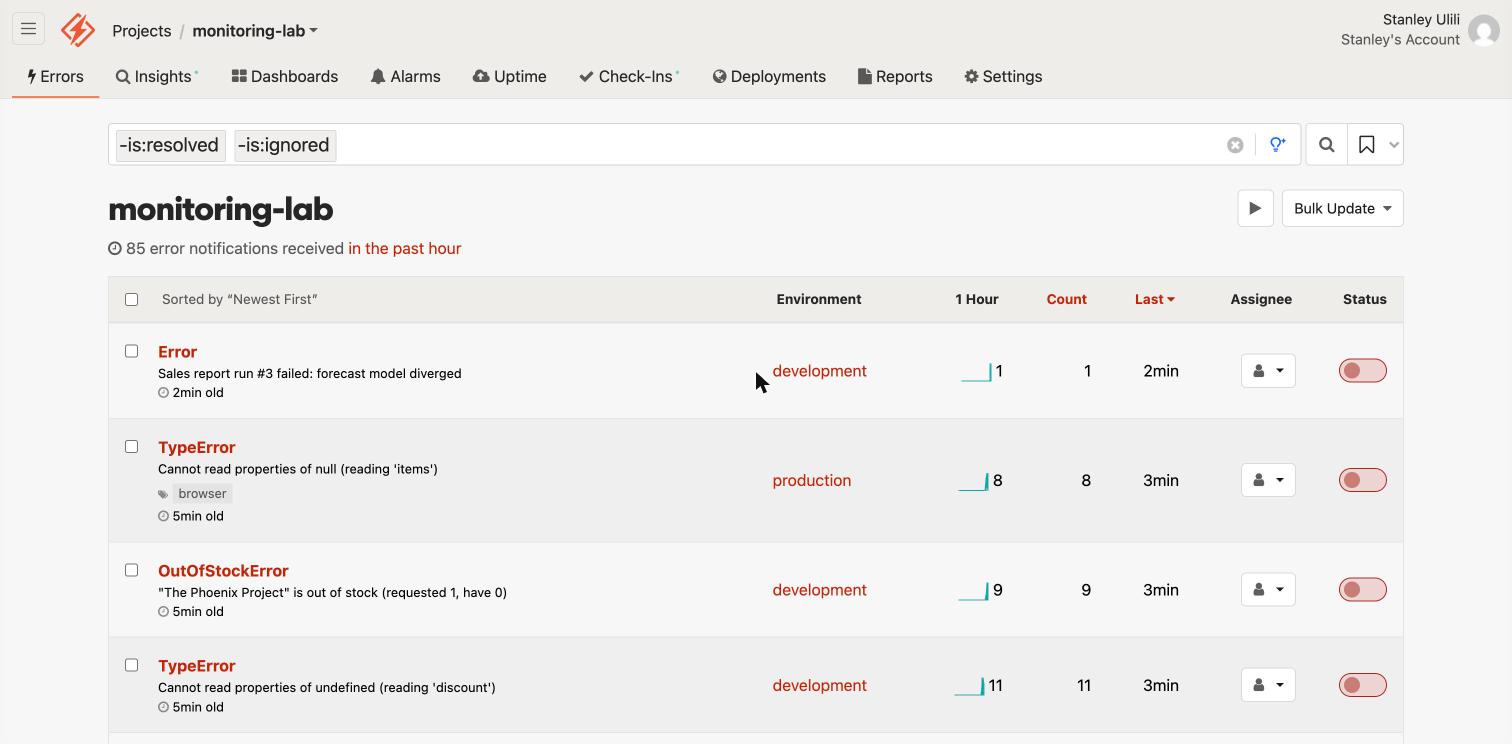The image size is (1512, 744).
Task: Check the box for the TypeError 'items' row
Action: [x=131, y=446]
